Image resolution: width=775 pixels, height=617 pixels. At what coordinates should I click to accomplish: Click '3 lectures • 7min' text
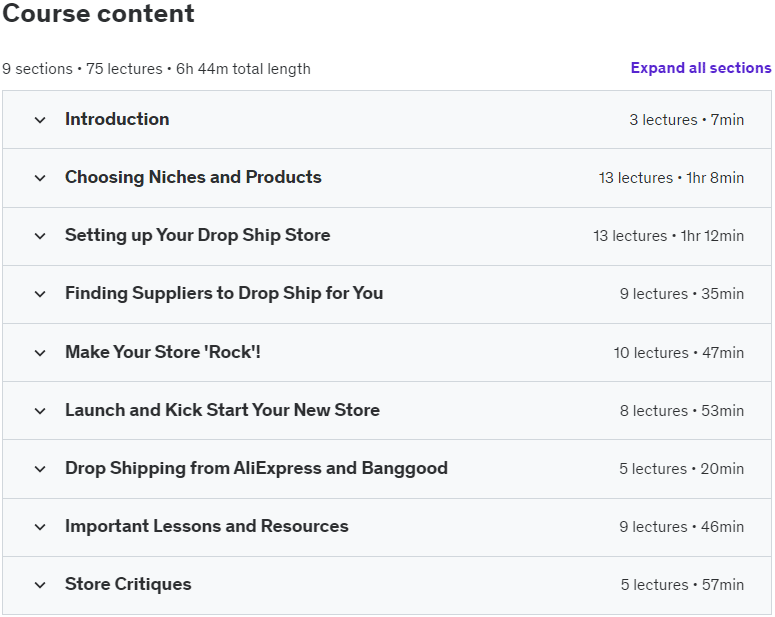687,120
